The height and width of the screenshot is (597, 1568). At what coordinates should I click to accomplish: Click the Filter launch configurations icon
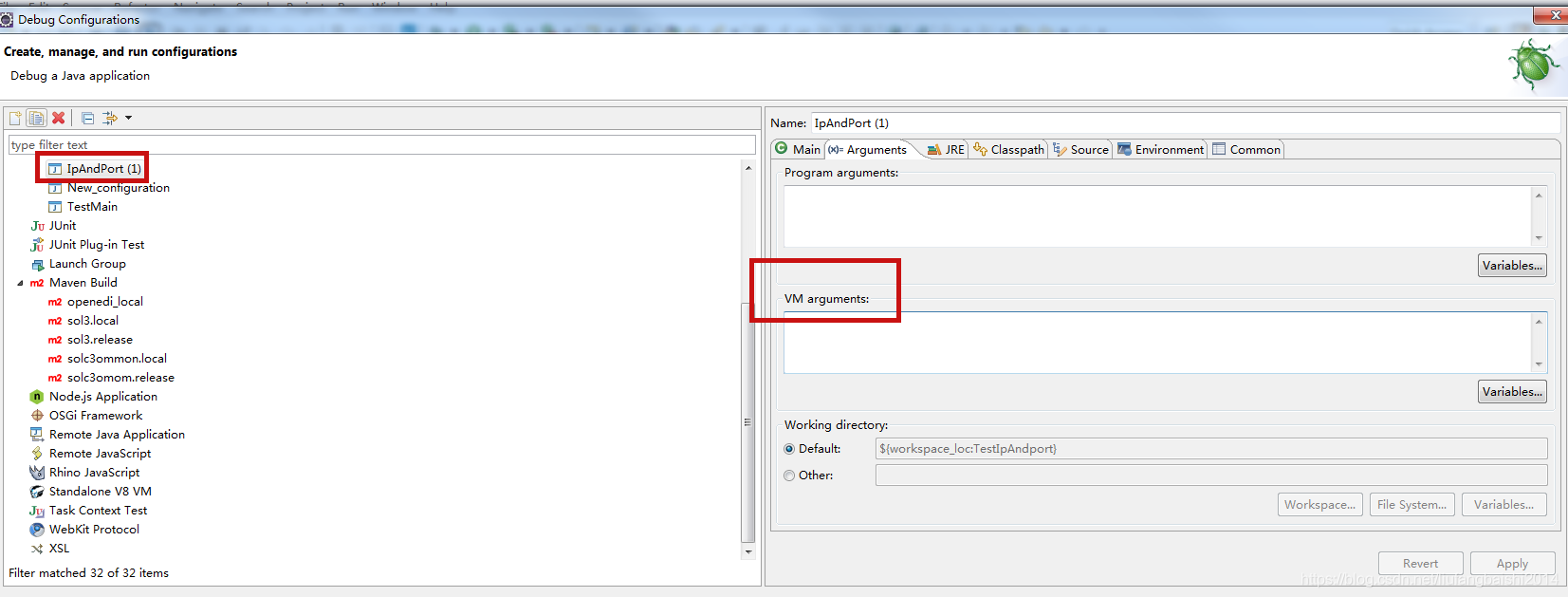click(x=110, y=118)
